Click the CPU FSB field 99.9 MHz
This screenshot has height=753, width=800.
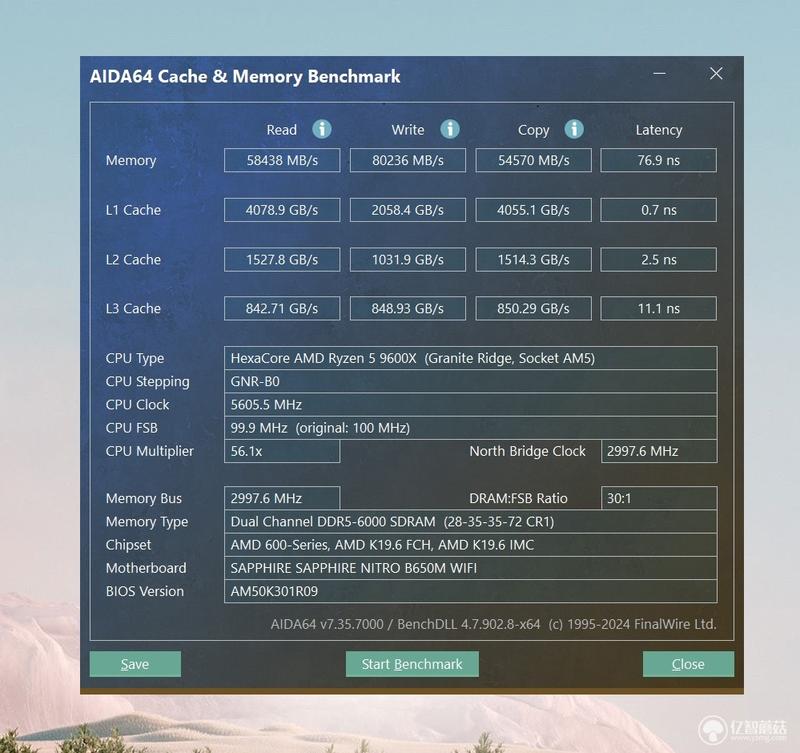tap(470, 428)
